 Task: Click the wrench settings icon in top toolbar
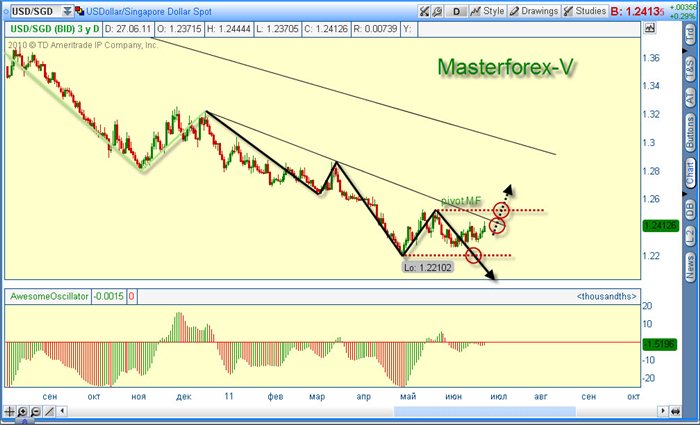tap(425, 12)
